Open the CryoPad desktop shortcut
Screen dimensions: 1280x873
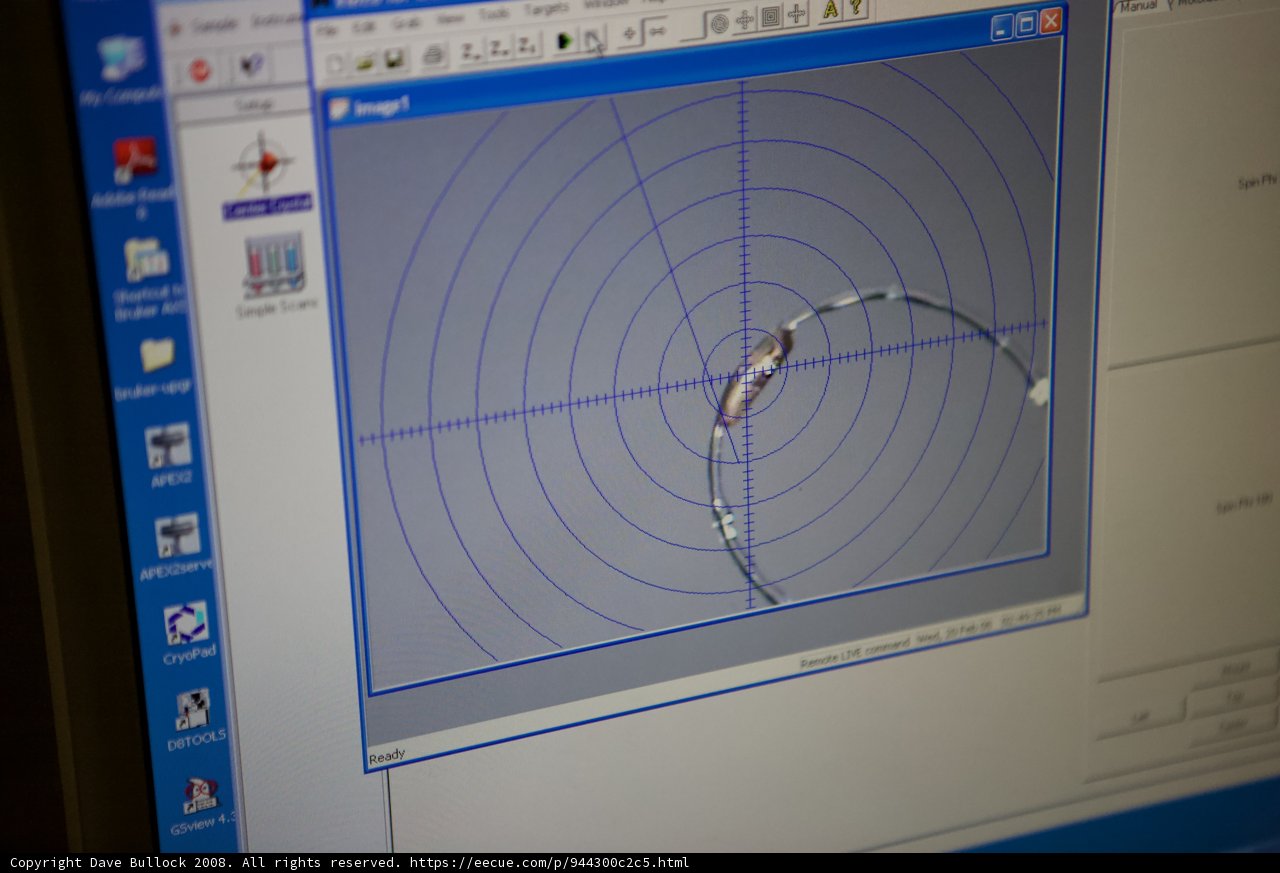[x=188, y=634]
